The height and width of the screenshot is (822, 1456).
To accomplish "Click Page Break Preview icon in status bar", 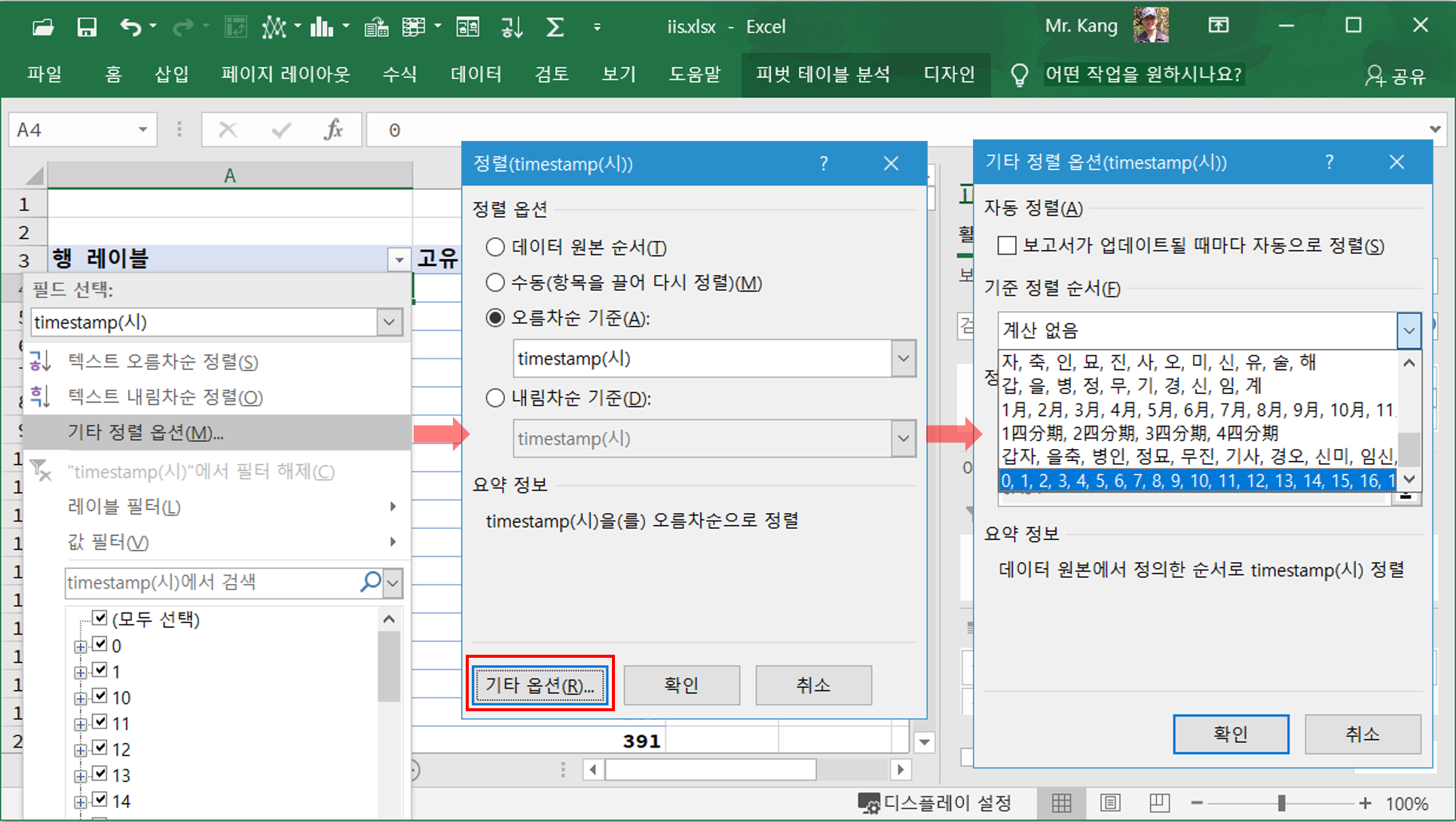I will click(x=1159, y=803).
